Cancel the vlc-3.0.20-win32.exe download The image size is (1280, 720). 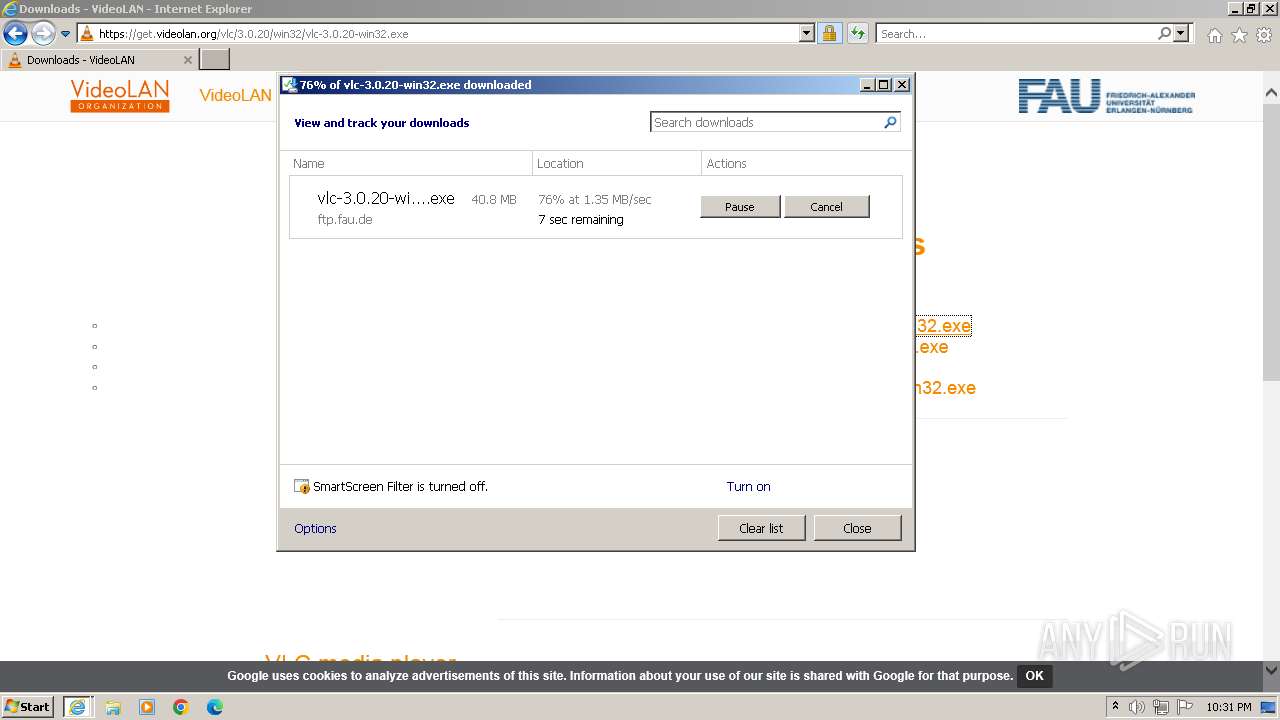[x=827, y=207]
